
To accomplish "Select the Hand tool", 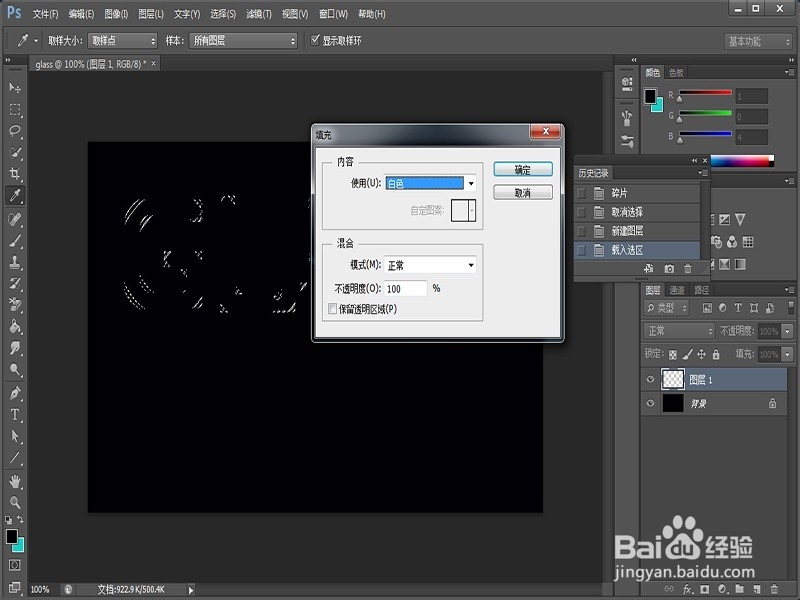I will pos(15,481).
